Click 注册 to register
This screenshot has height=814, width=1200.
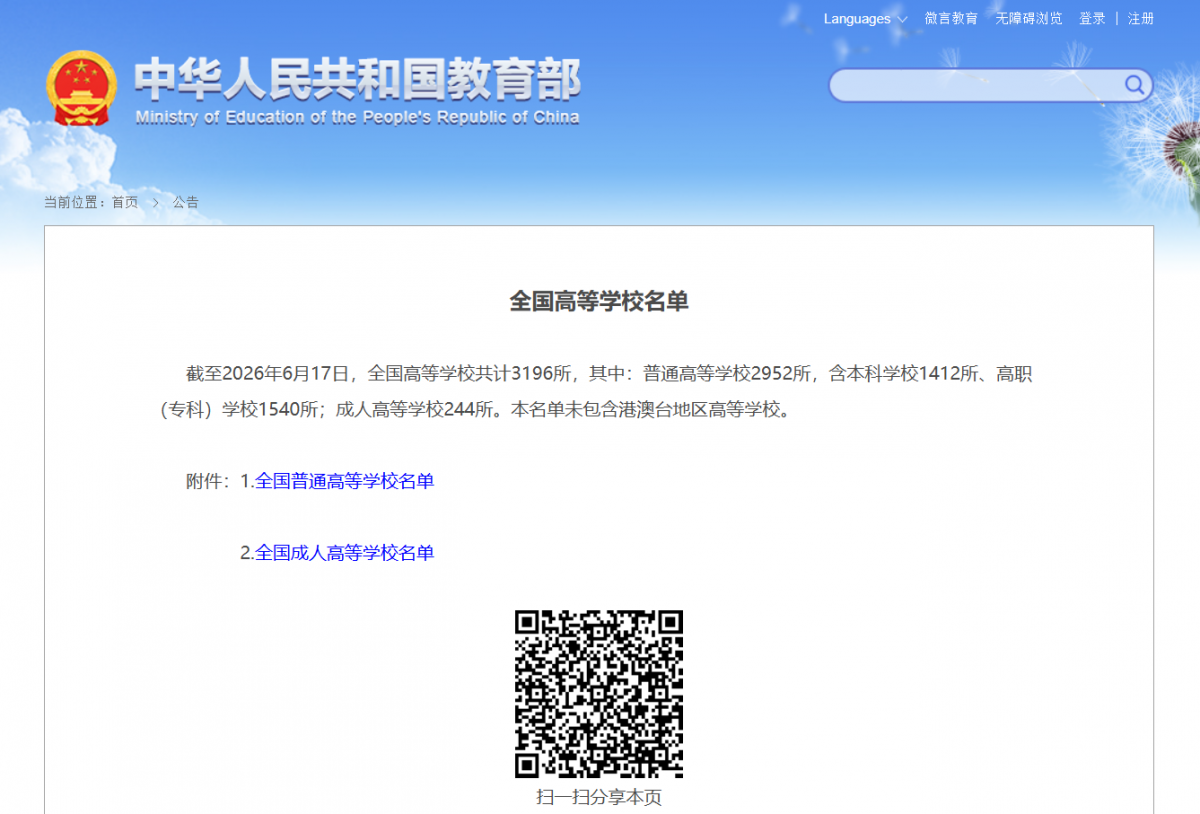tap(1141, 19)
